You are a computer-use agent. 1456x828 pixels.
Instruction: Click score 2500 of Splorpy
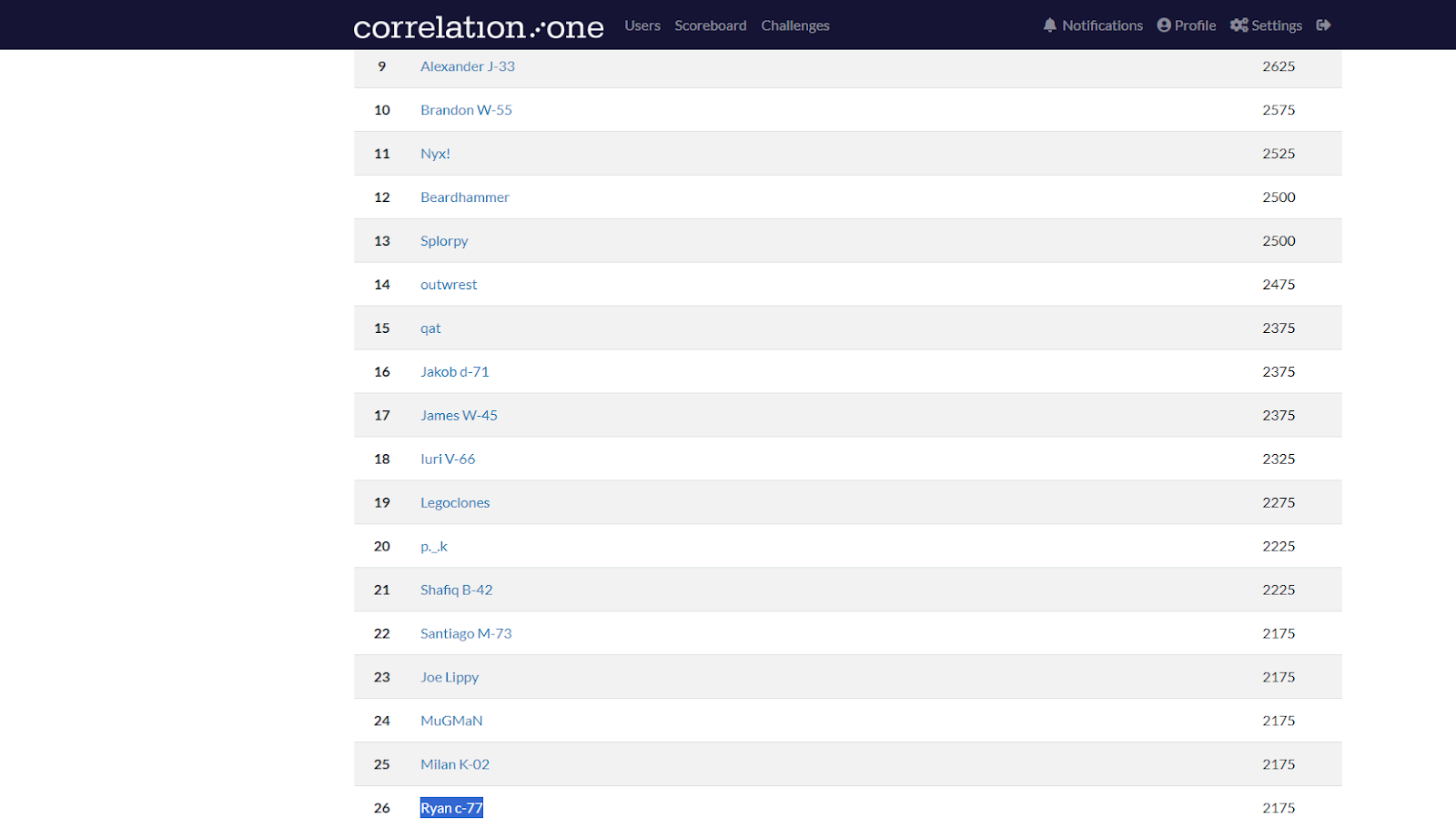(x=1279, y=241)
